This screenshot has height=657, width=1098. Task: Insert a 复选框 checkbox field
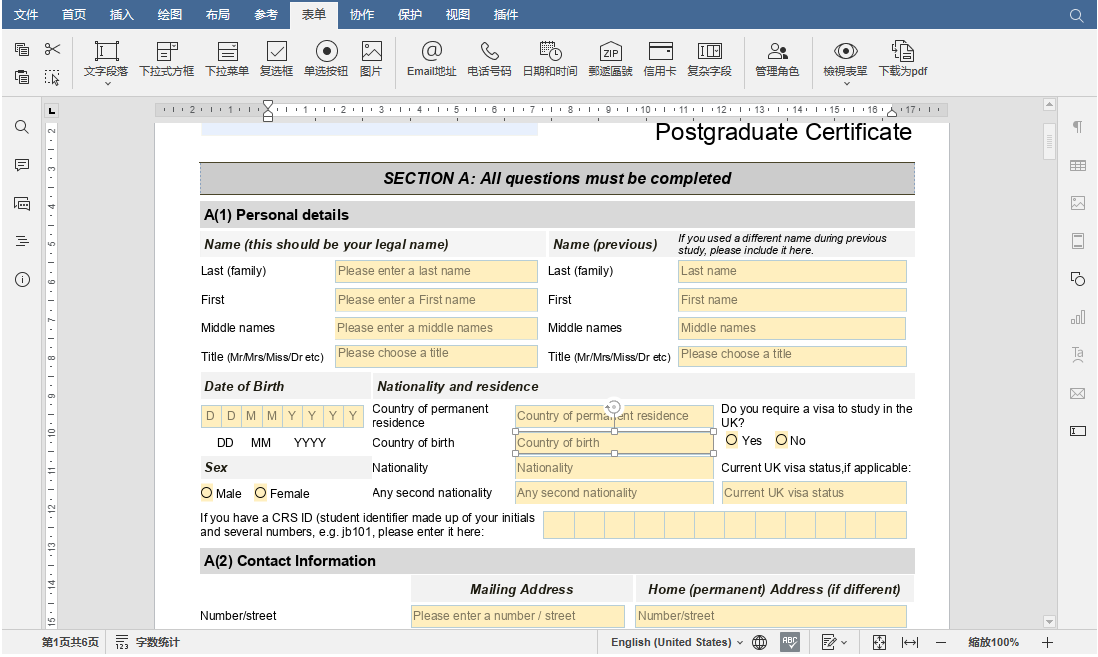tap(277, 58)
